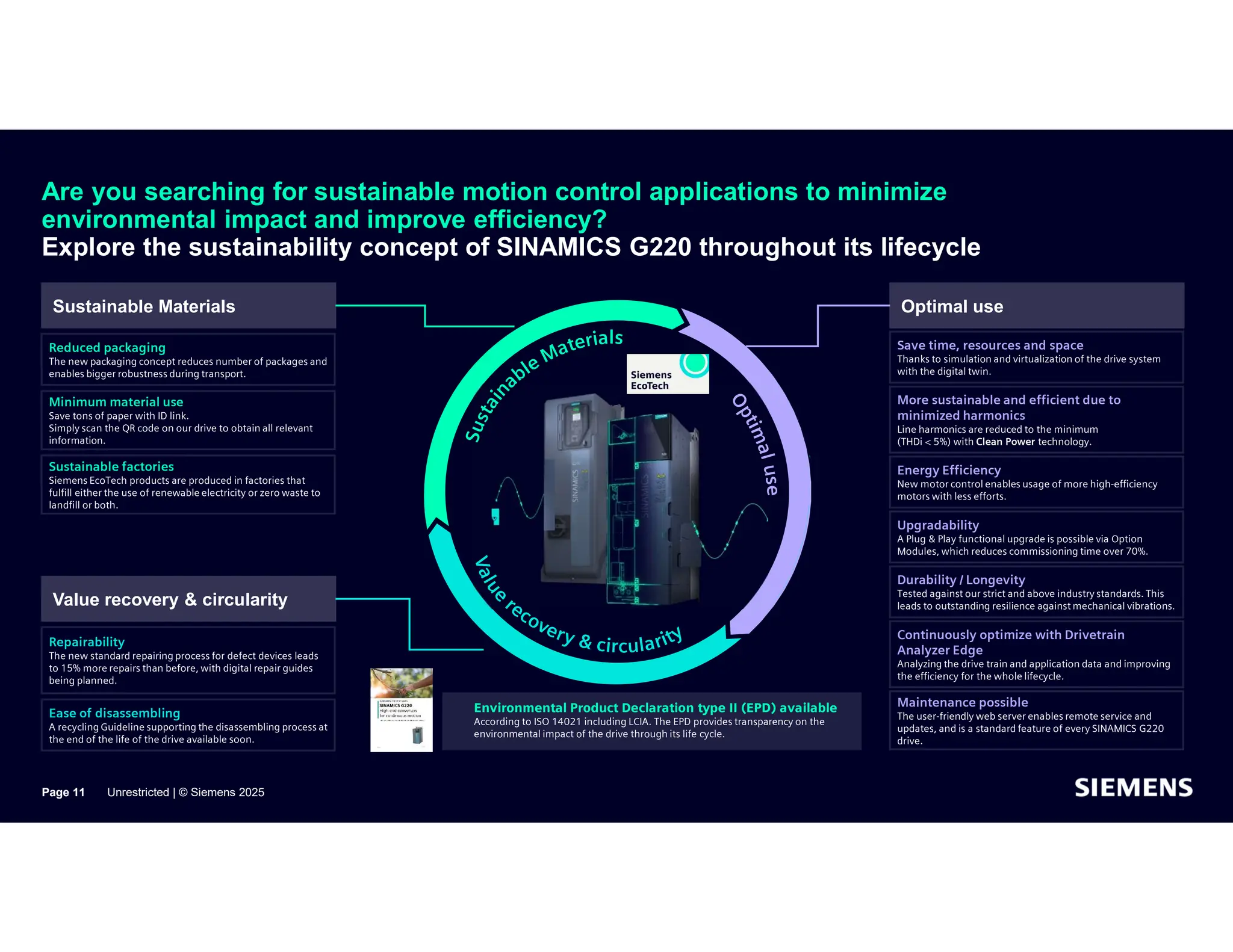Click the Energy Efficiency heading
The width and height of the screenshot is (1233, 952).
coord(948,470)
